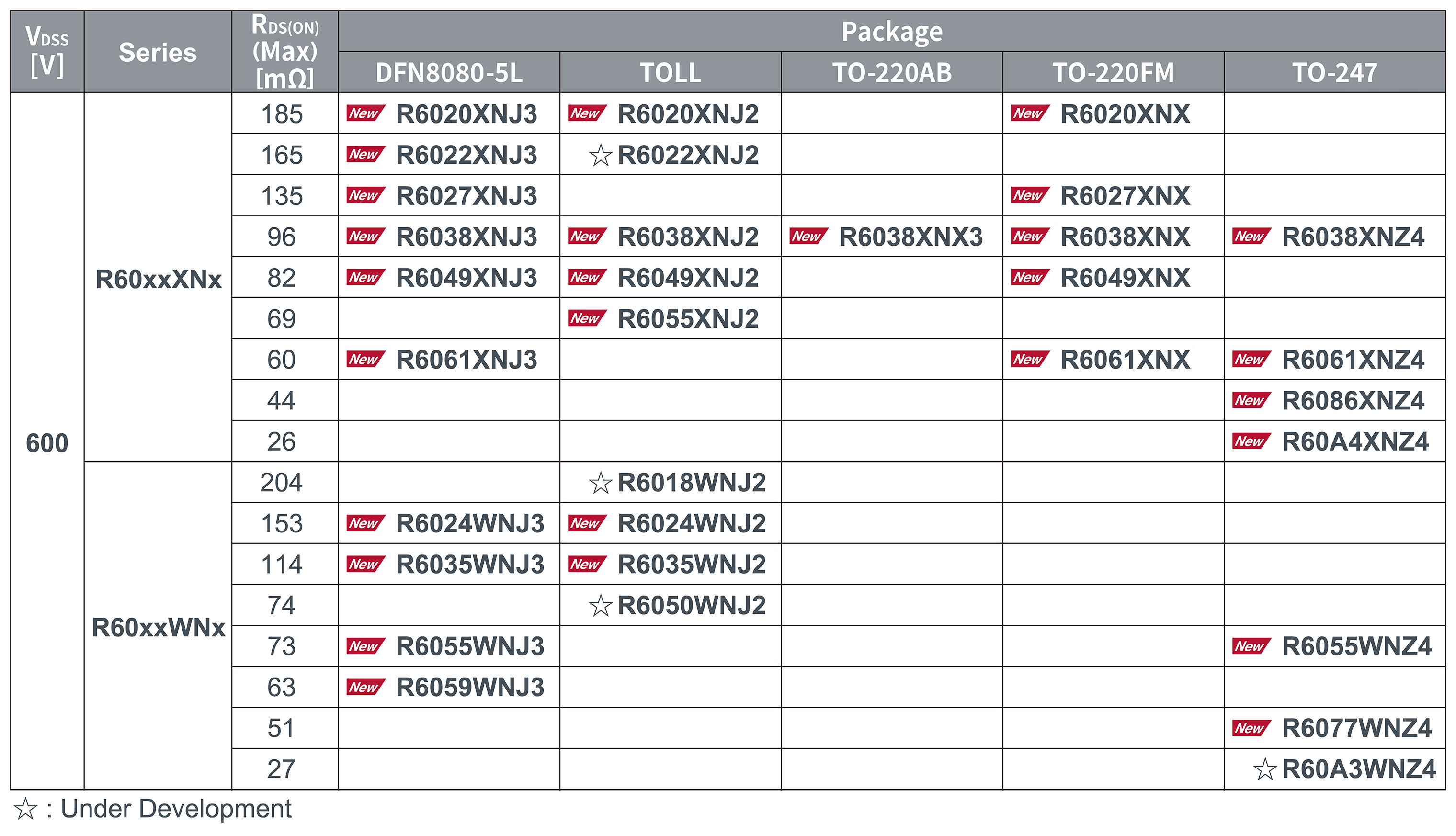This screenshot has height=836, width=1456.
Task: Click the star icon before R6018WNJ2
Action: 601,483
